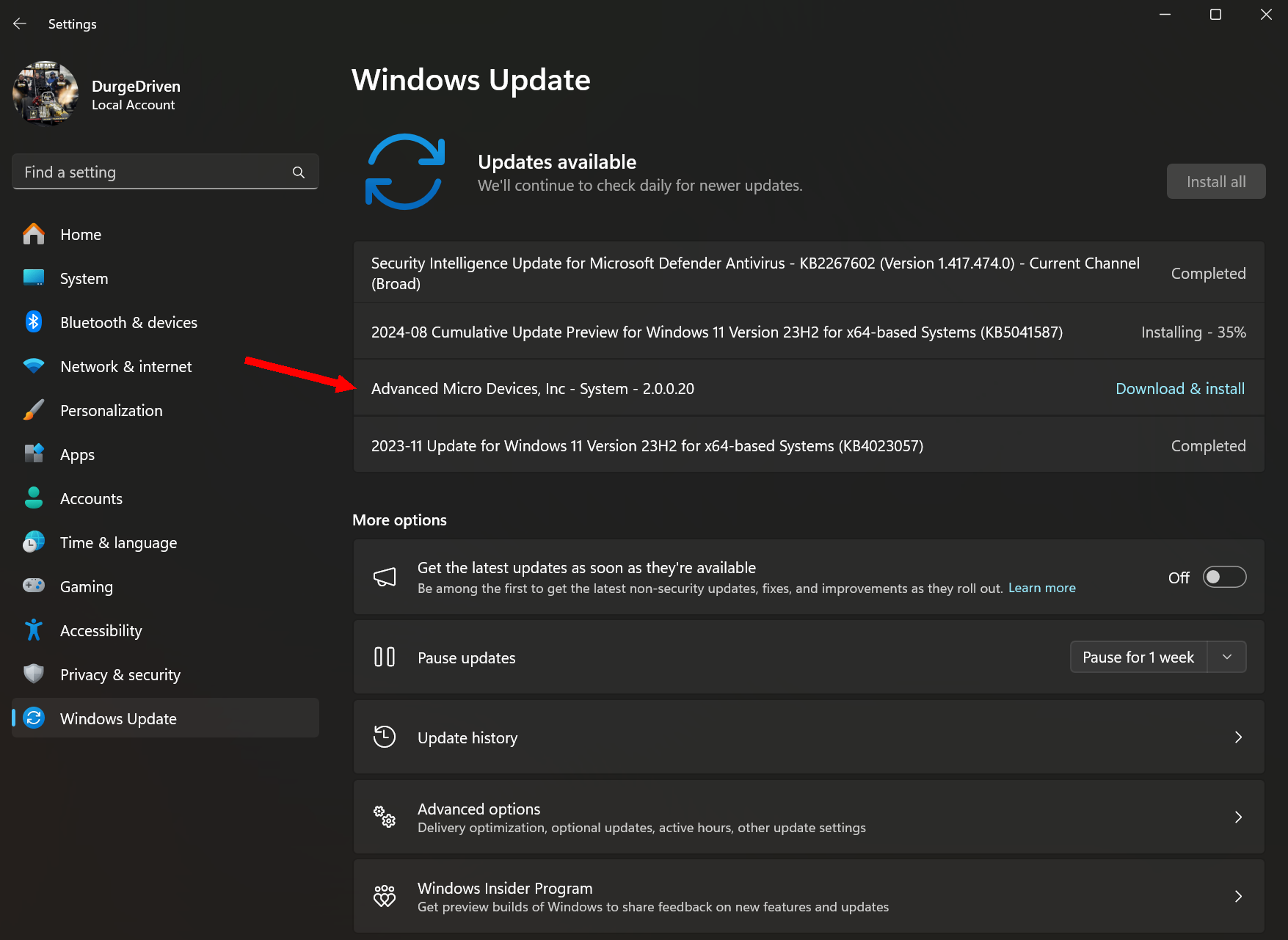The height and width of the screenshot is (940, 1288).
Task: Click the Update history label
Action: [467, 737]
